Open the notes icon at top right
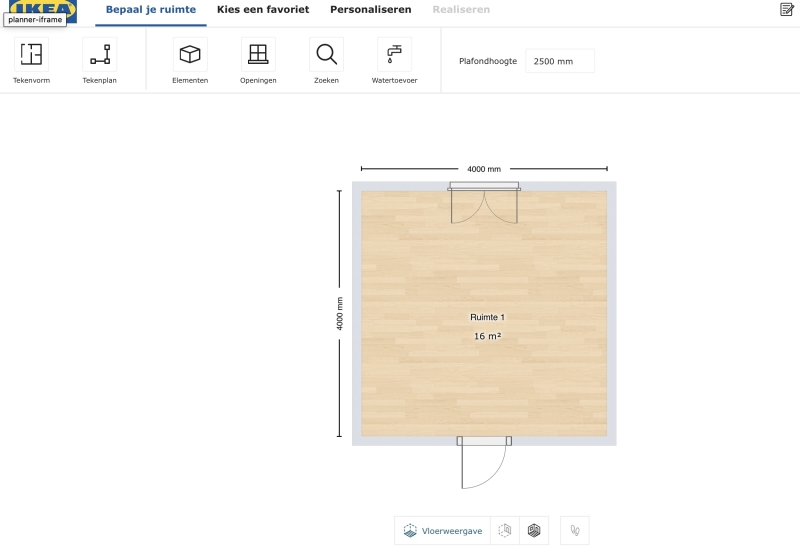The width and height of the screenshot is (800, 551). pos(786,10)
